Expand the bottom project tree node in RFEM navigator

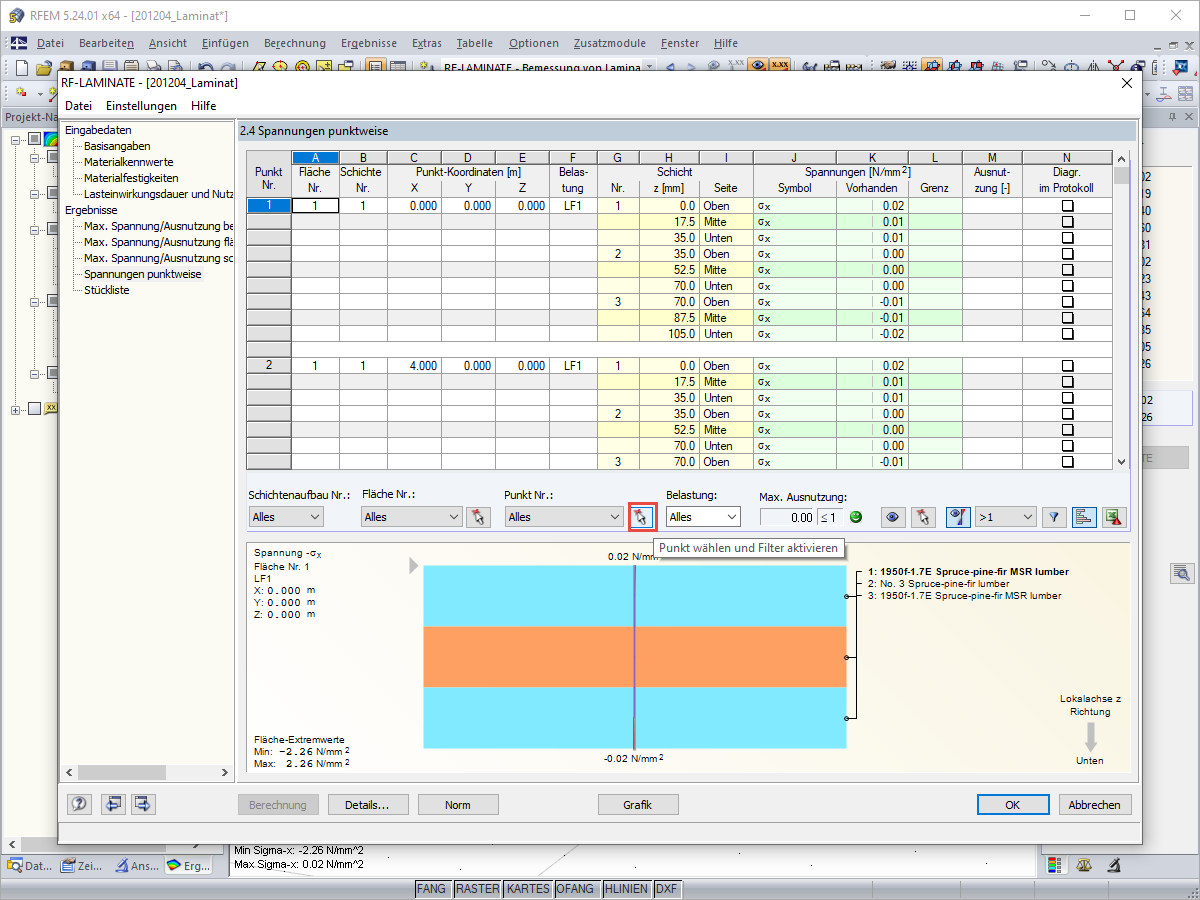tap(16, 409)
